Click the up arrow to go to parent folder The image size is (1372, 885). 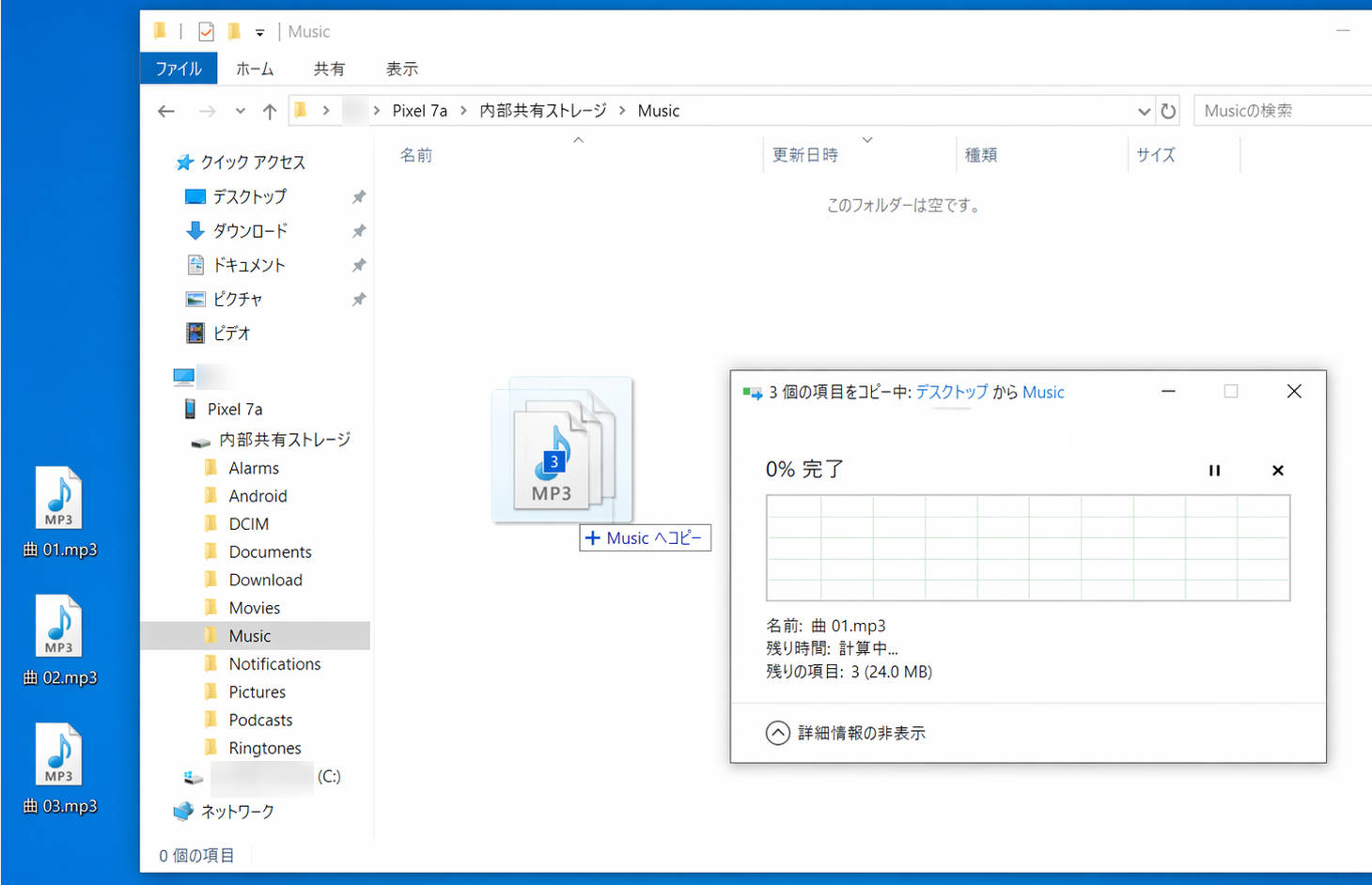point(269,110)
